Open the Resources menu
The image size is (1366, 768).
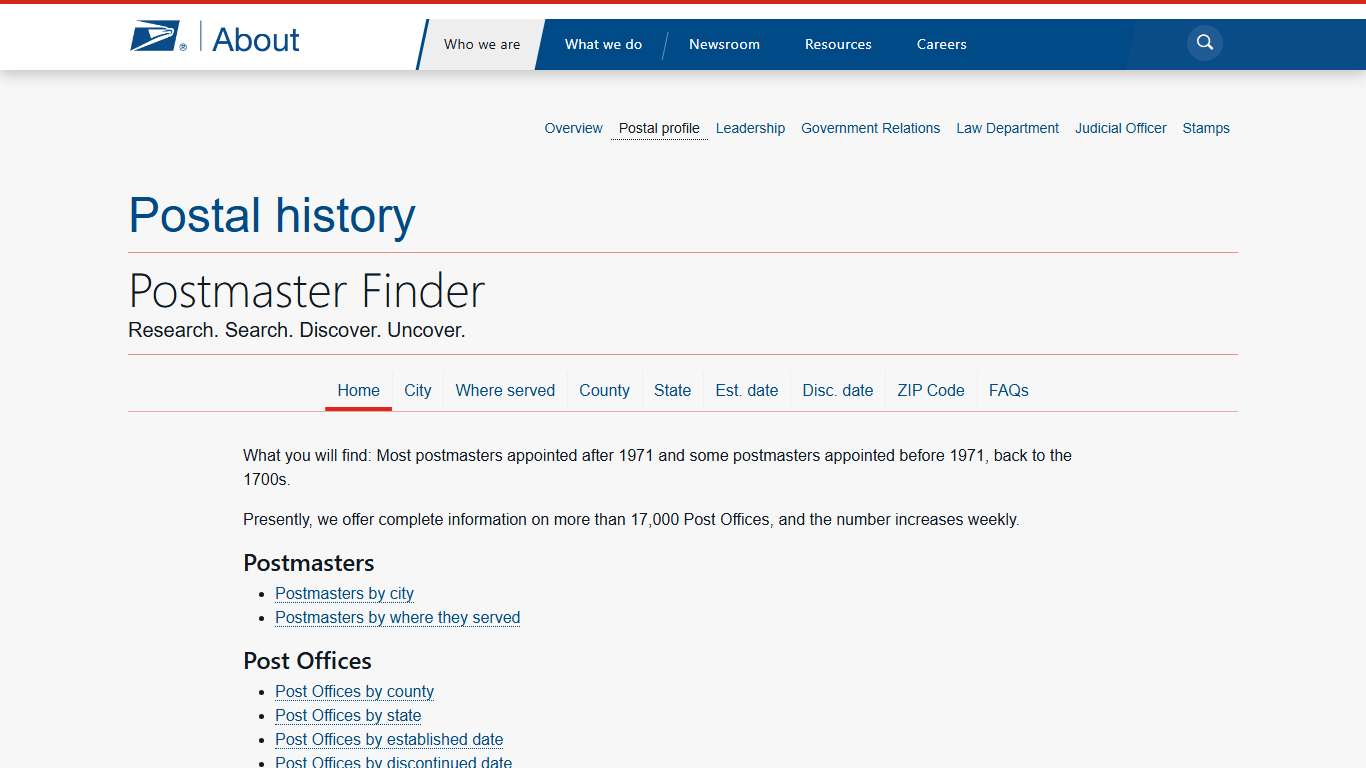click(838, 44)
